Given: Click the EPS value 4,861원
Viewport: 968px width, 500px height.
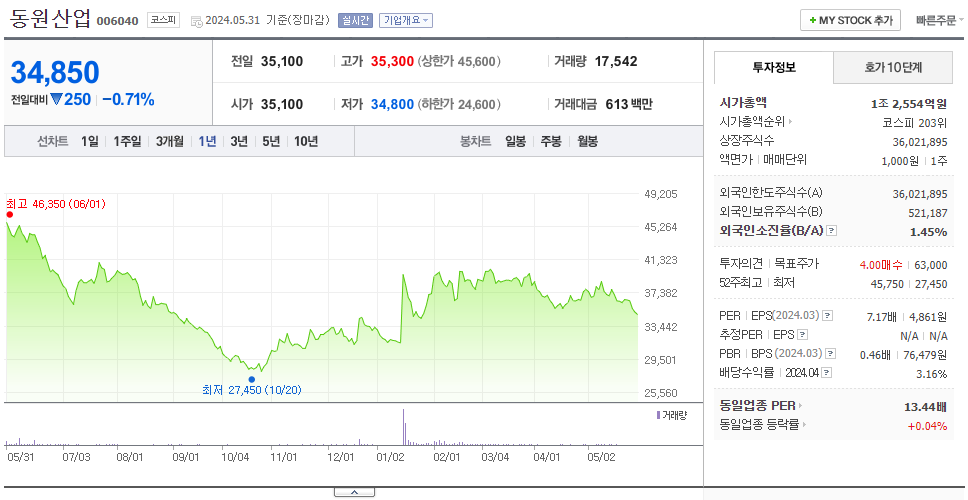Looking at the screenshot, I should coord(928,317).
